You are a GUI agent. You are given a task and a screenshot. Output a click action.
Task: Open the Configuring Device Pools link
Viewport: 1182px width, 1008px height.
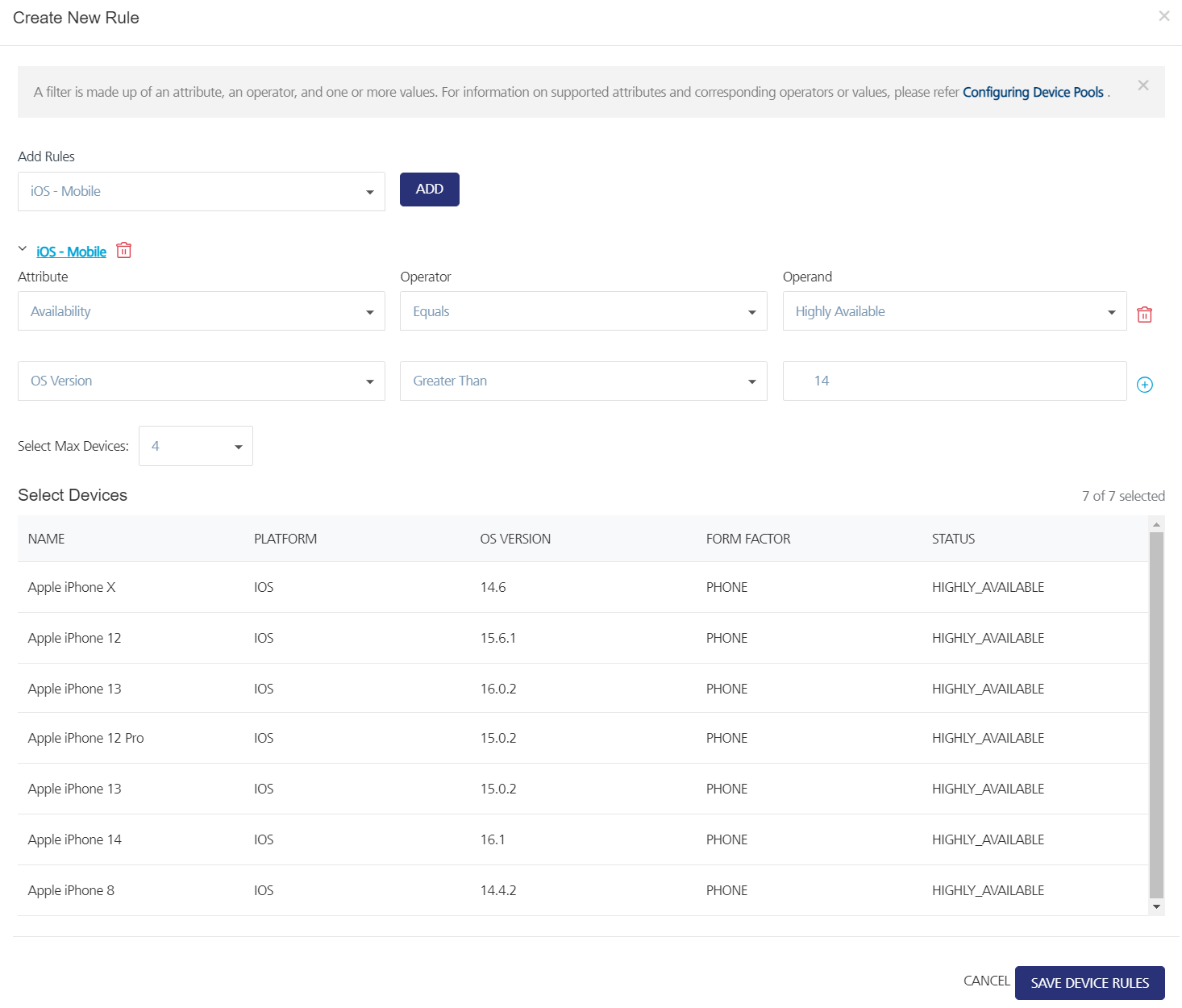tap(1033, 92)
